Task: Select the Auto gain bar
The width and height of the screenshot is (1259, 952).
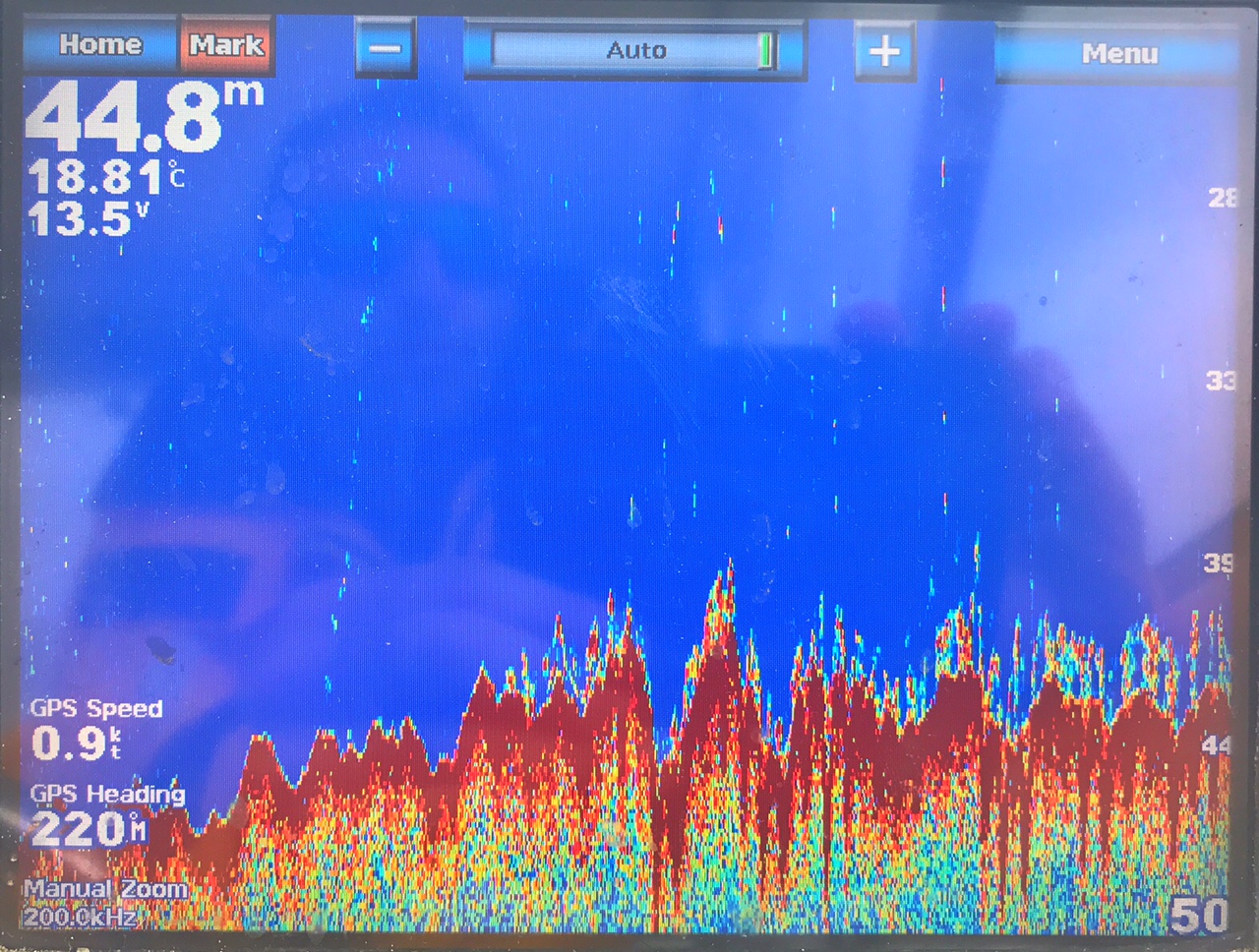Action: click(x=634, y=50)
